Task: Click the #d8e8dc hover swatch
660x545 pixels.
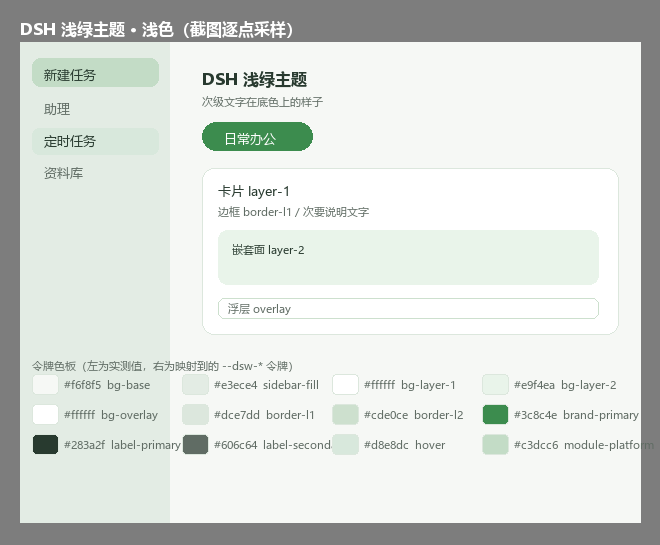Action: point(345,445)
